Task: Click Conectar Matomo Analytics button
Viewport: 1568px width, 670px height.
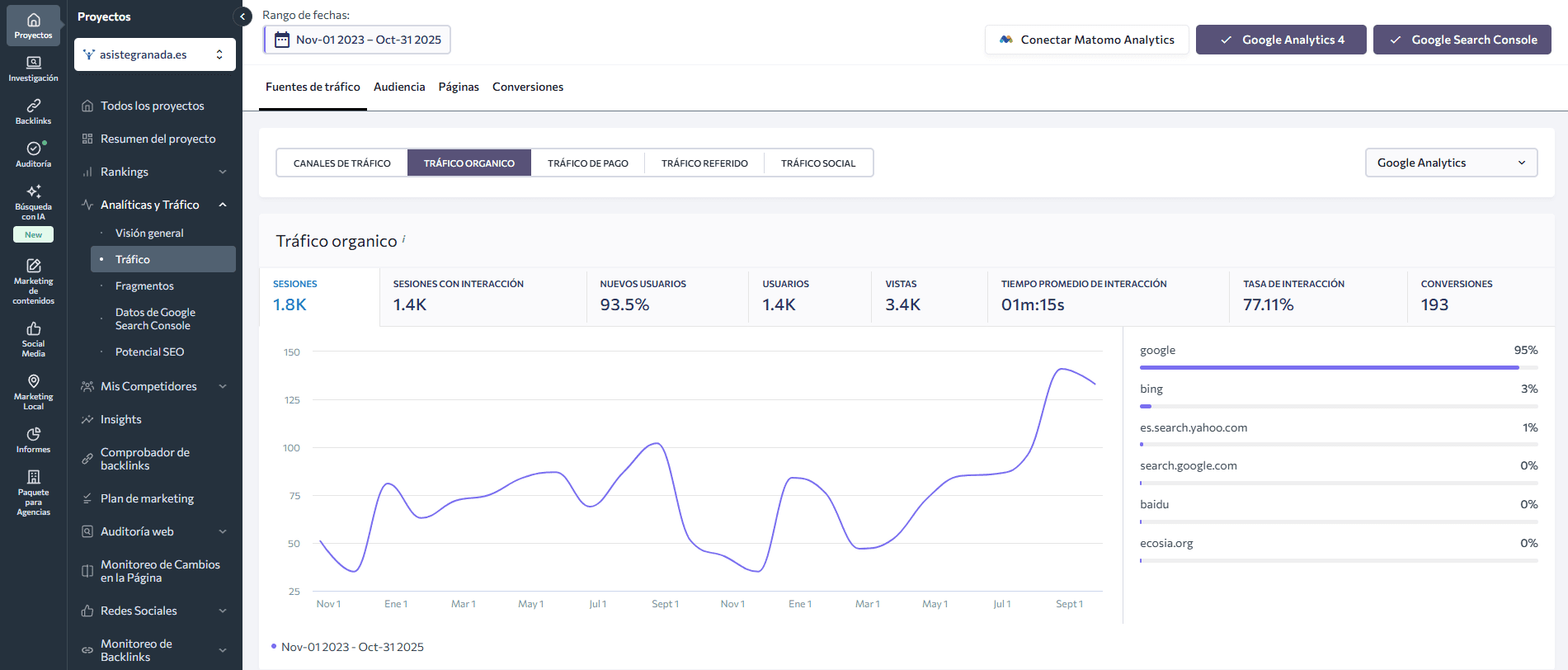Action: pyautogui.click(x=1086, y=40)
